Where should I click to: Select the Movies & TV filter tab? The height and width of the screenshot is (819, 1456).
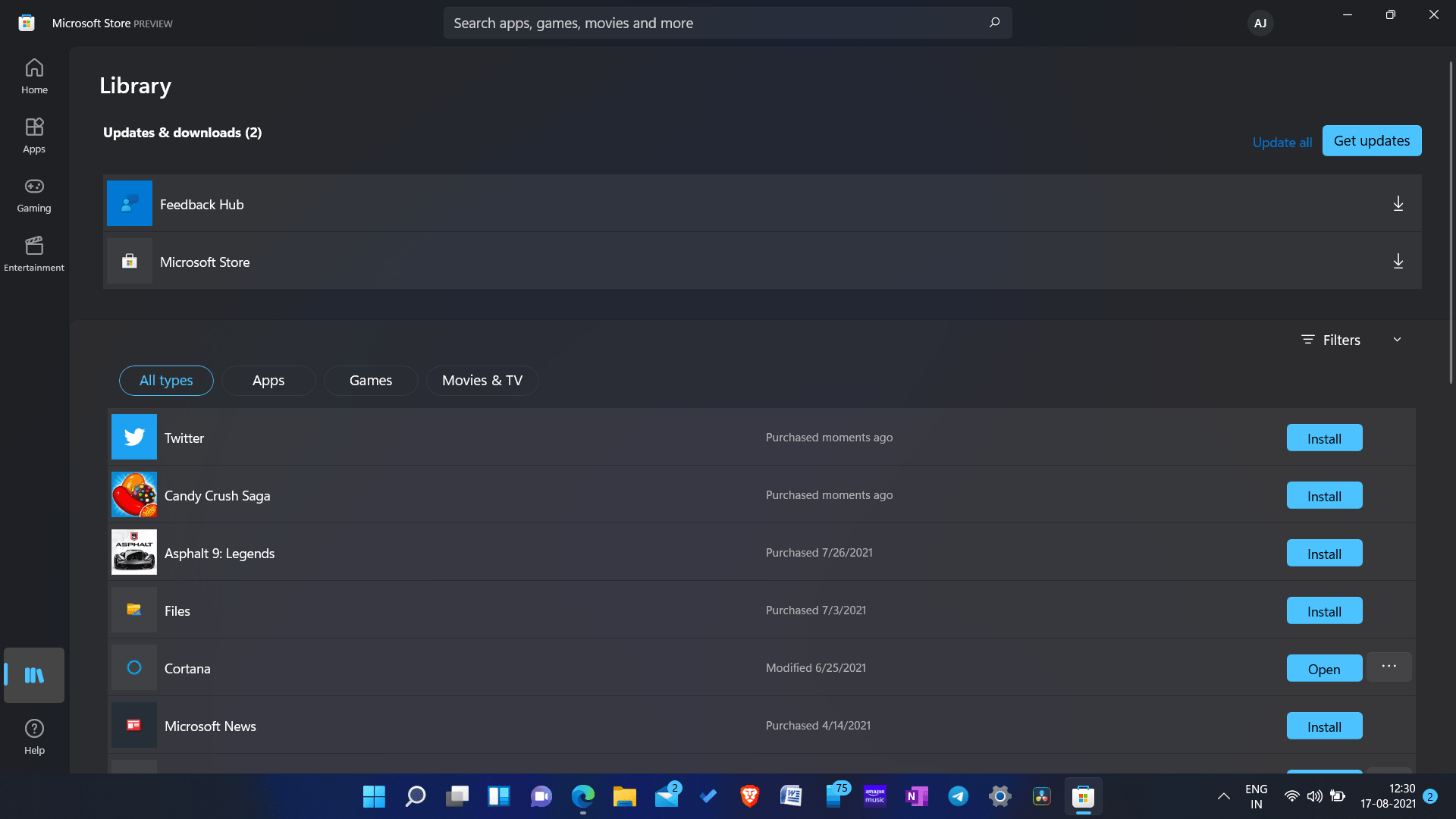coord(482,380)
